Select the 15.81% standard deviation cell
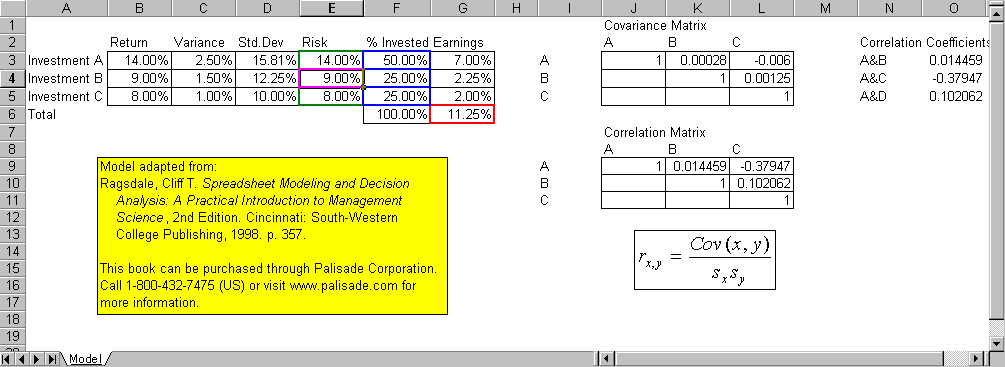Viewport: 1005px width, 367px height. pos(267,61)
